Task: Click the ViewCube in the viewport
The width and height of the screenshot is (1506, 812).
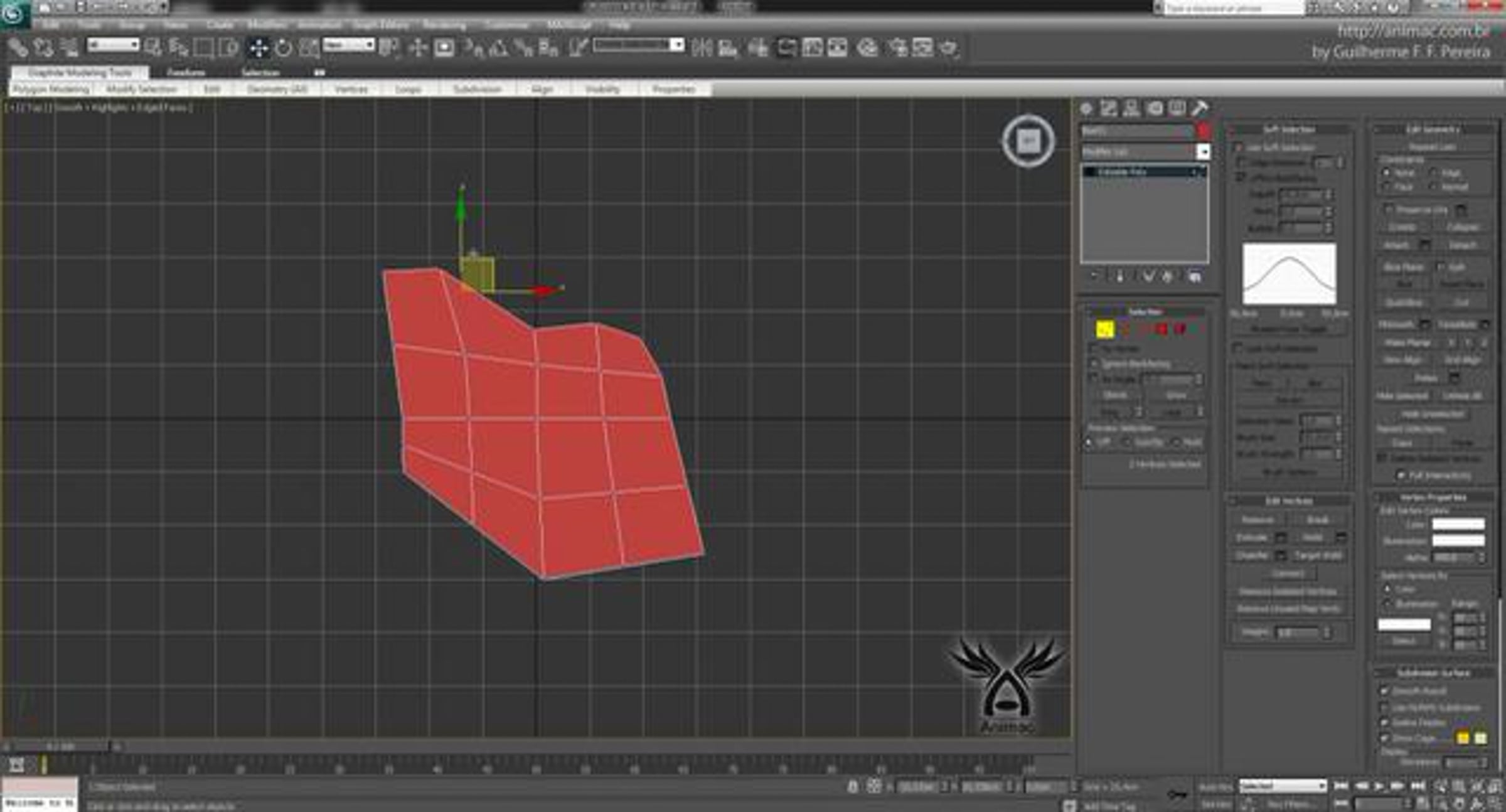Action: point(1028,141)
